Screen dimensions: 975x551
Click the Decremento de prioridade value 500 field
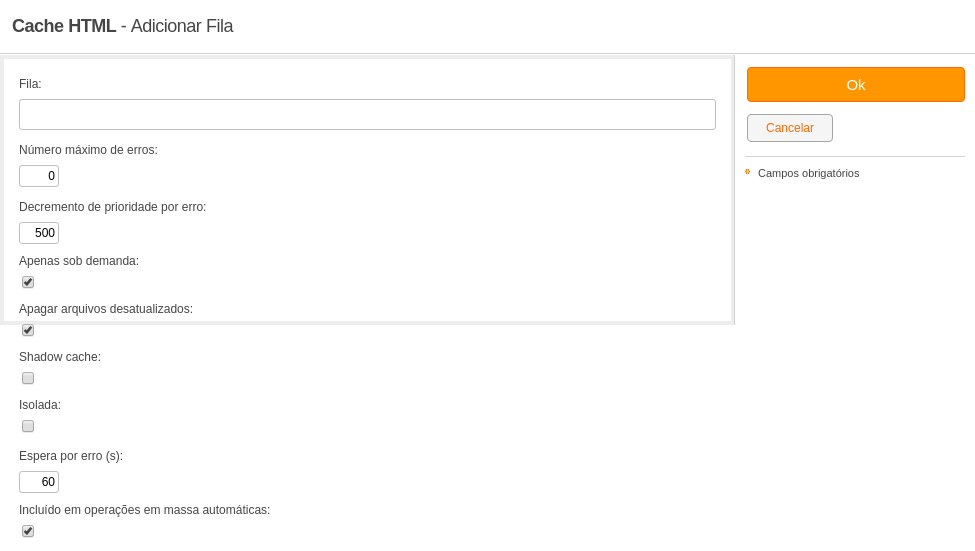point(39,233)
